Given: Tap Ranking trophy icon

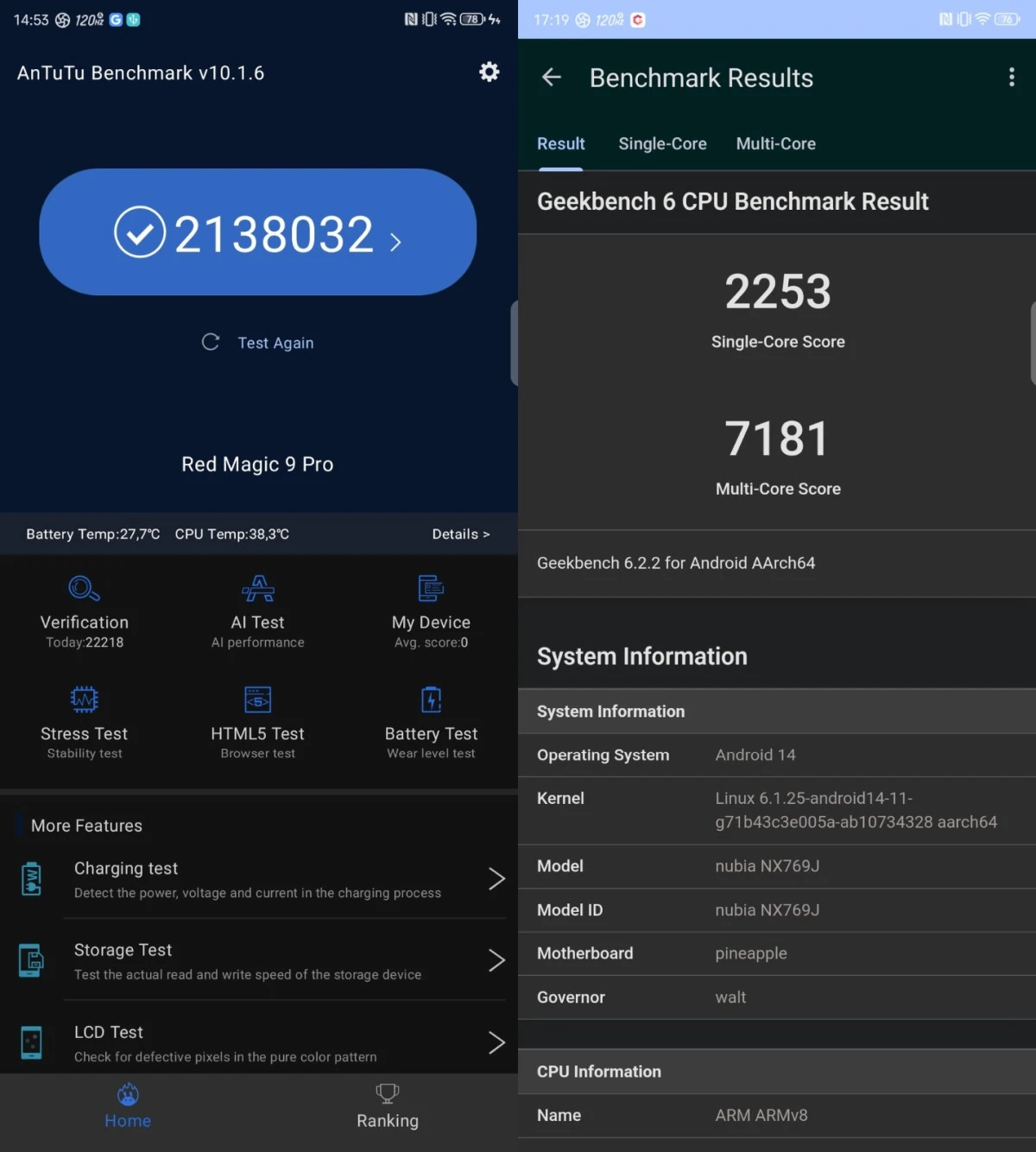Looking at the screenshot, I should coord(388,1093).
